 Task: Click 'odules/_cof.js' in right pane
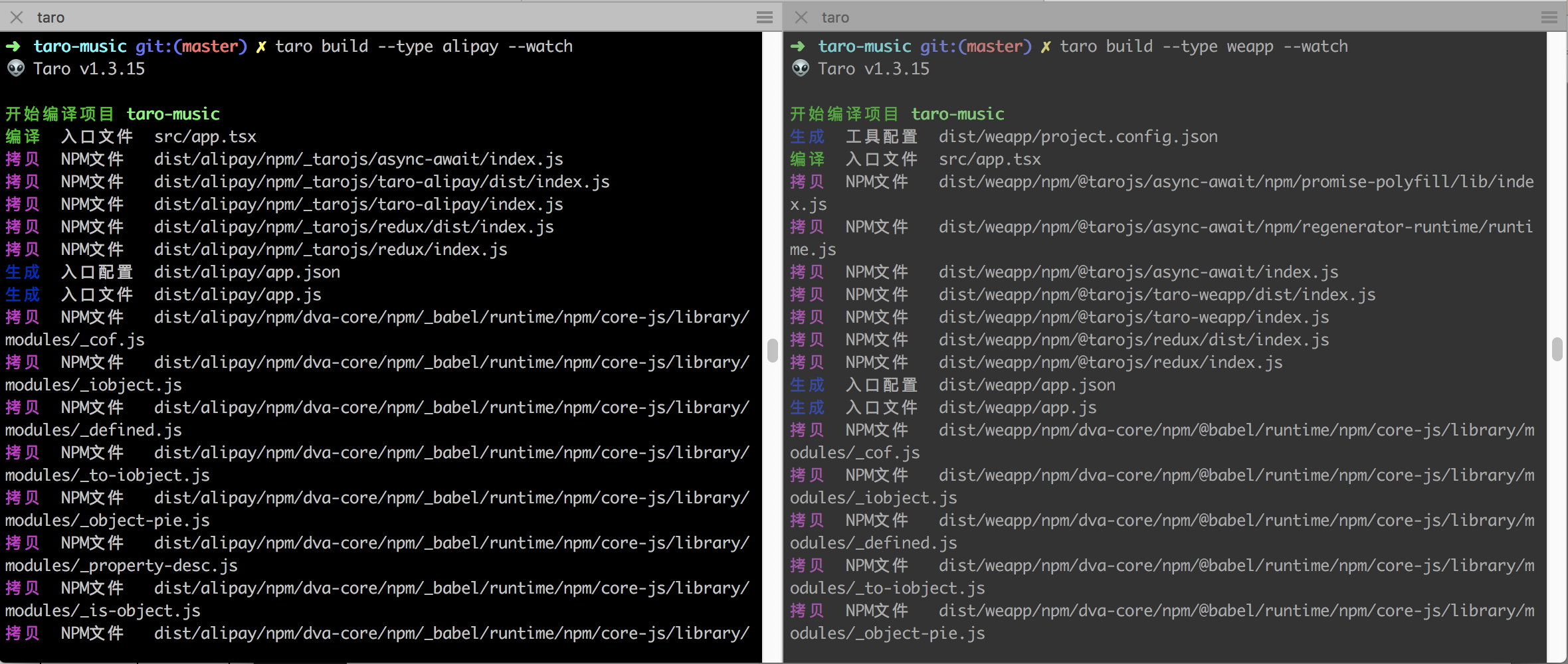click(855, 453)
